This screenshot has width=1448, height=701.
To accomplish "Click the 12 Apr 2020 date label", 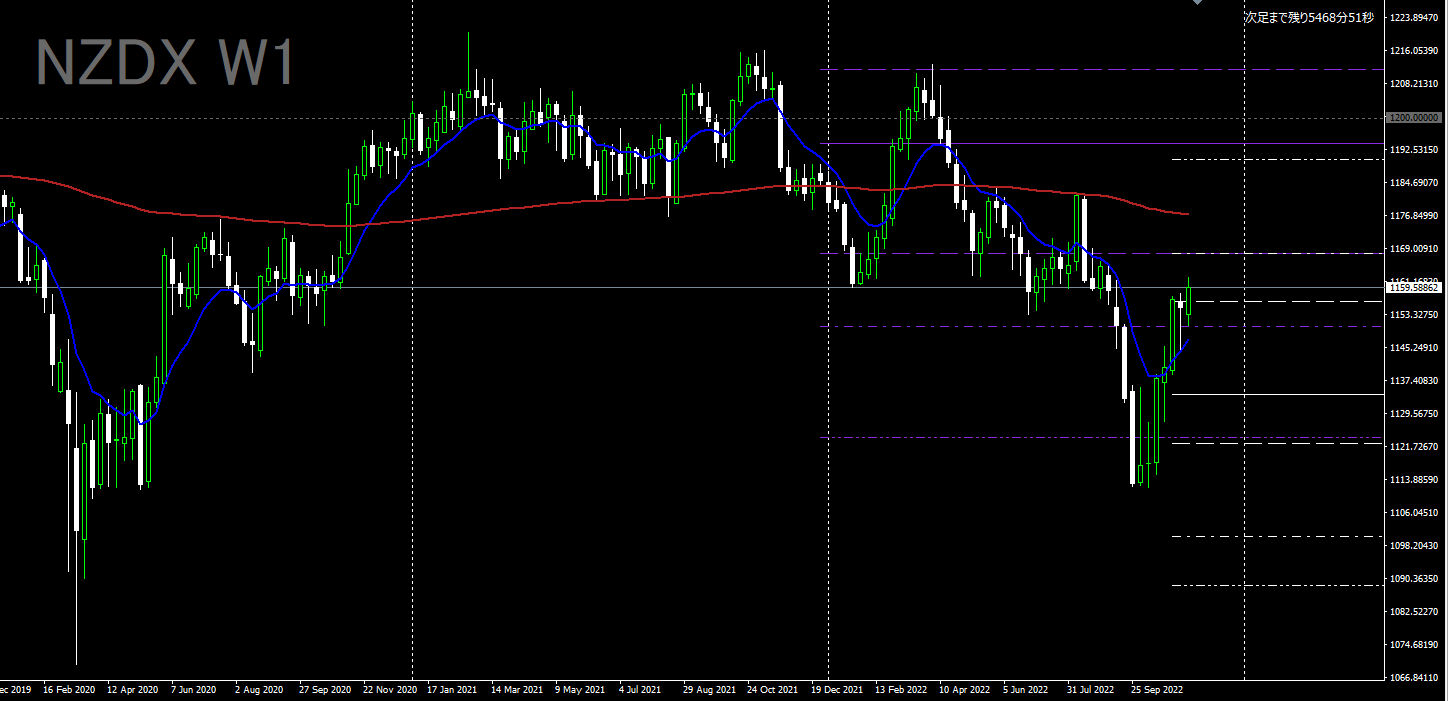I will 133,690.
